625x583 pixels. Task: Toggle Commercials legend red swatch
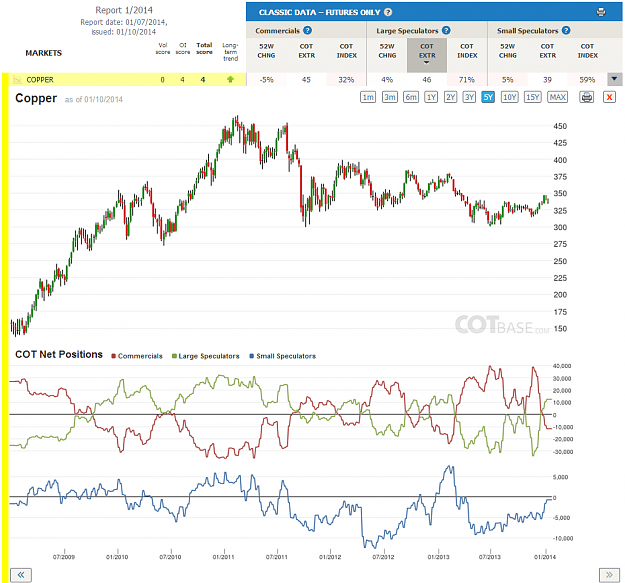point(114,356)
